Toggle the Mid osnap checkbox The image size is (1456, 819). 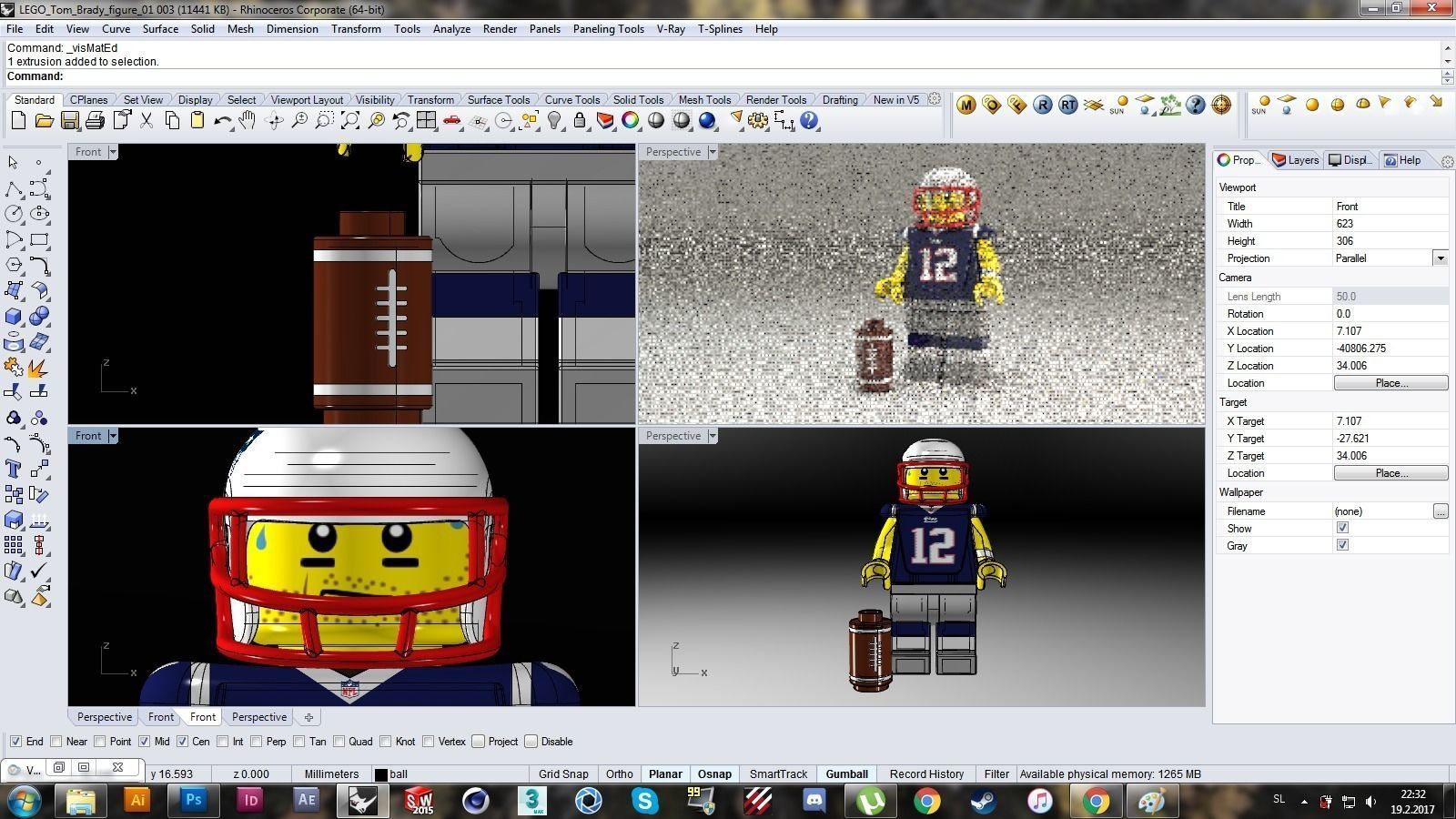[x=144, y=742]
